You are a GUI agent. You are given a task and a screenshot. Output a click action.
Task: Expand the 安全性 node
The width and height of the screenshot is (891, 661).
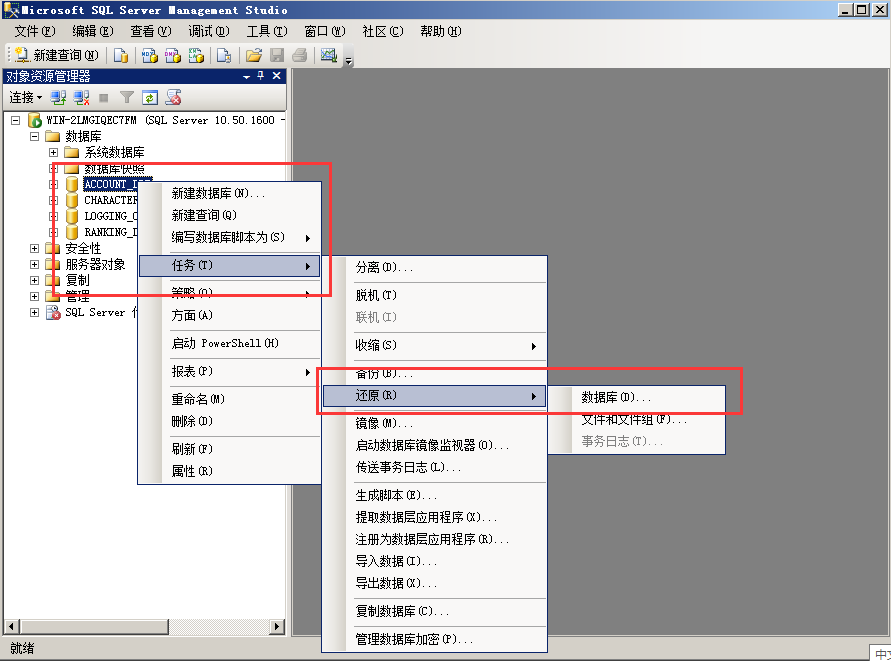tap(35, 248)
